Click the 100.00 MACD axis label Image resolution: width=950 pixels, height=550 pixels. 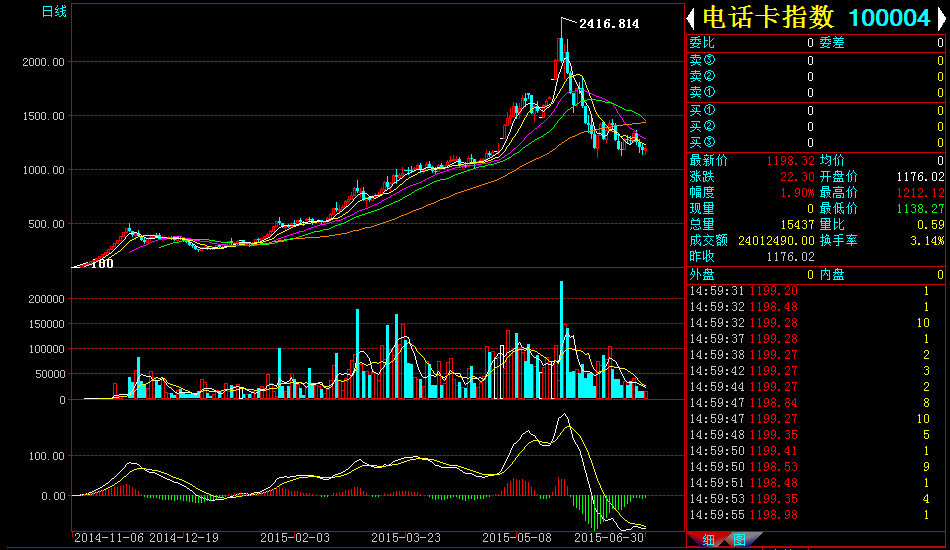click(47, 456)
